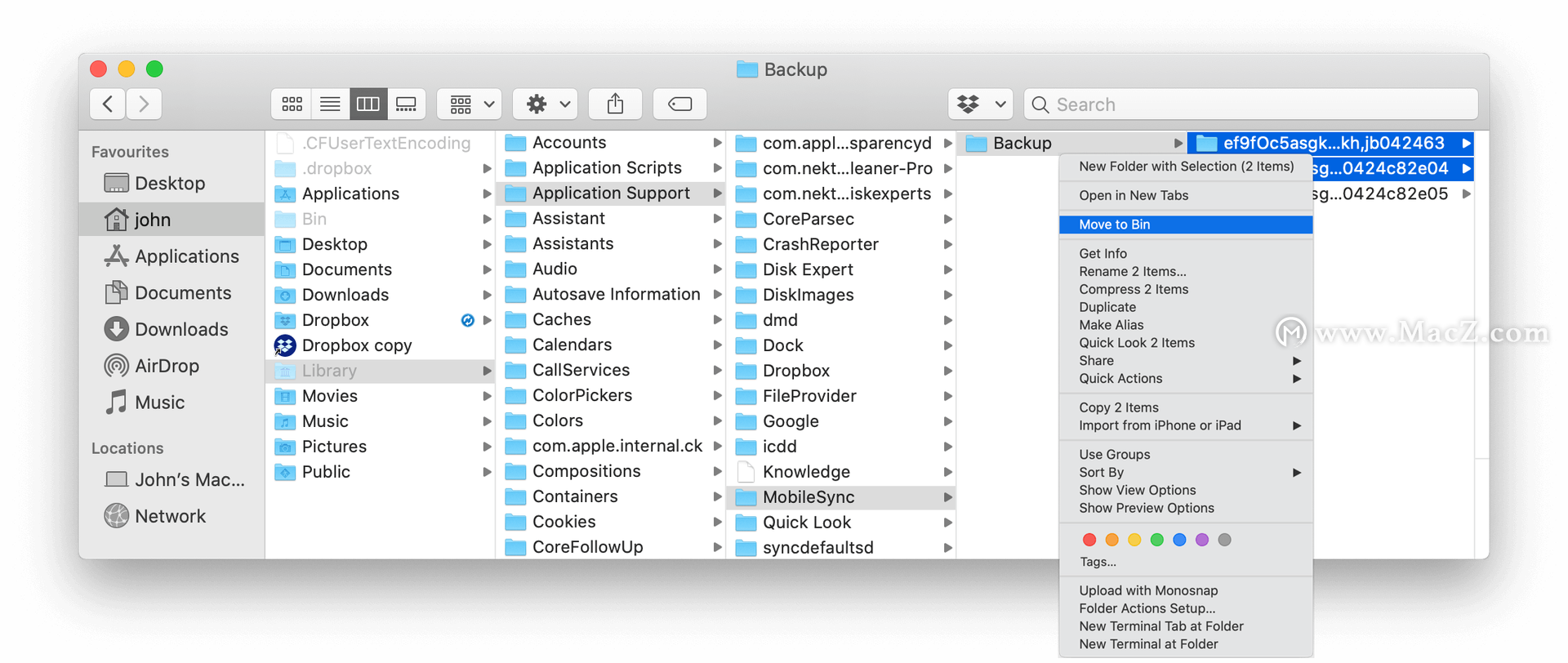Open the Dropbox toolbar dropdown
1568x663 pixels.
(981, 104)
